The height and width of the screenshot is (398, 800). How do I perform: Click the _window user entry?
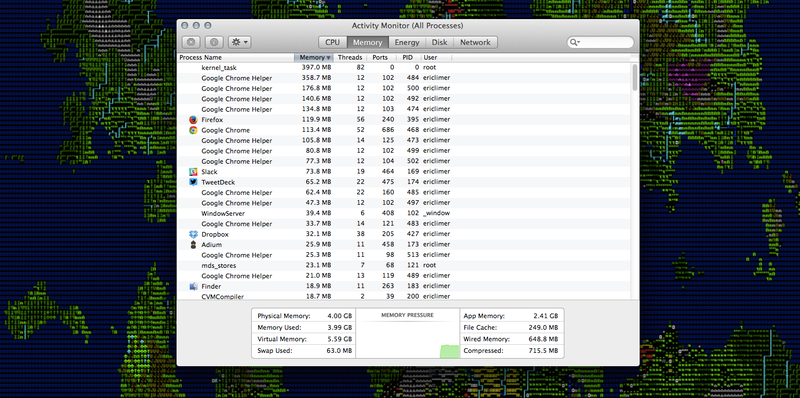click(x=436, y=213)
